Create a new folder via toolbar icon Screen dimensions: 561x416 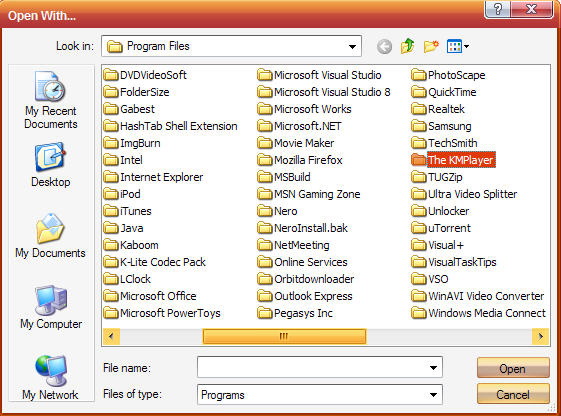click(x=431, y=47)
